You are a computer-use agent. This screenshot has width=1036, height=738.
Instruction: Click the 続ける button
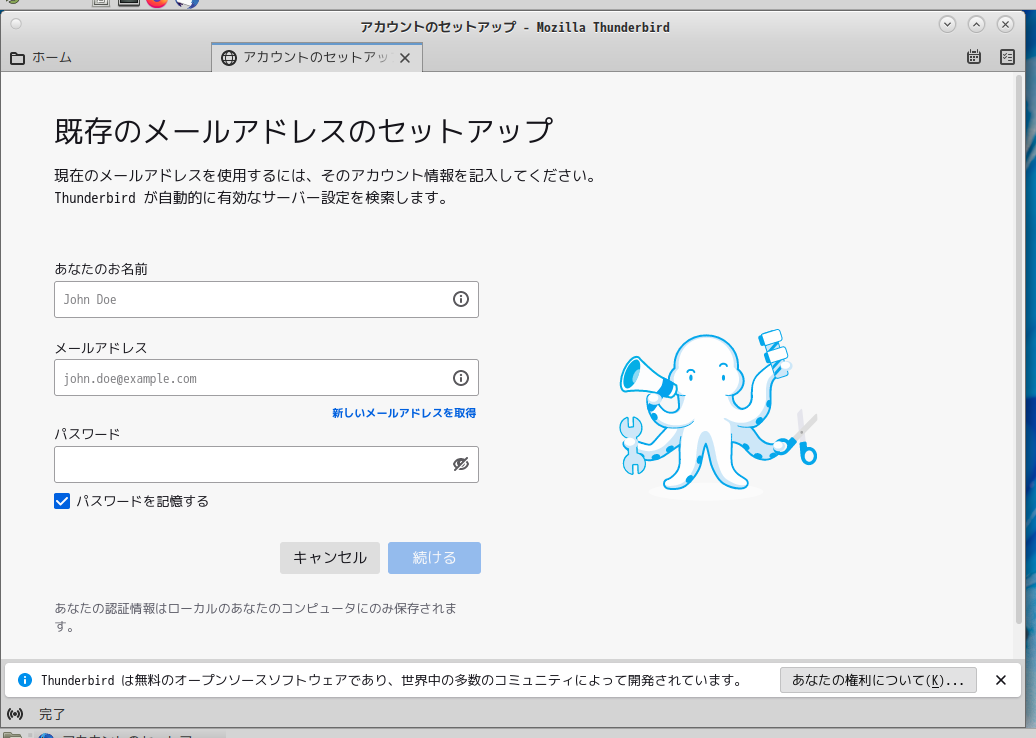point(434,558)
